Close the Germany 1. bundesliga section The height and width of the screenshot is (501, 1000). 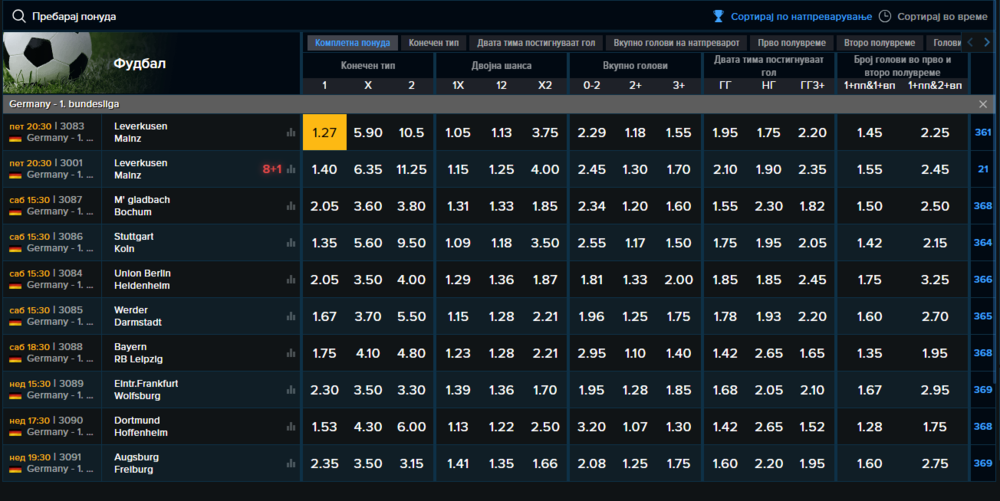tap(982, 104)
